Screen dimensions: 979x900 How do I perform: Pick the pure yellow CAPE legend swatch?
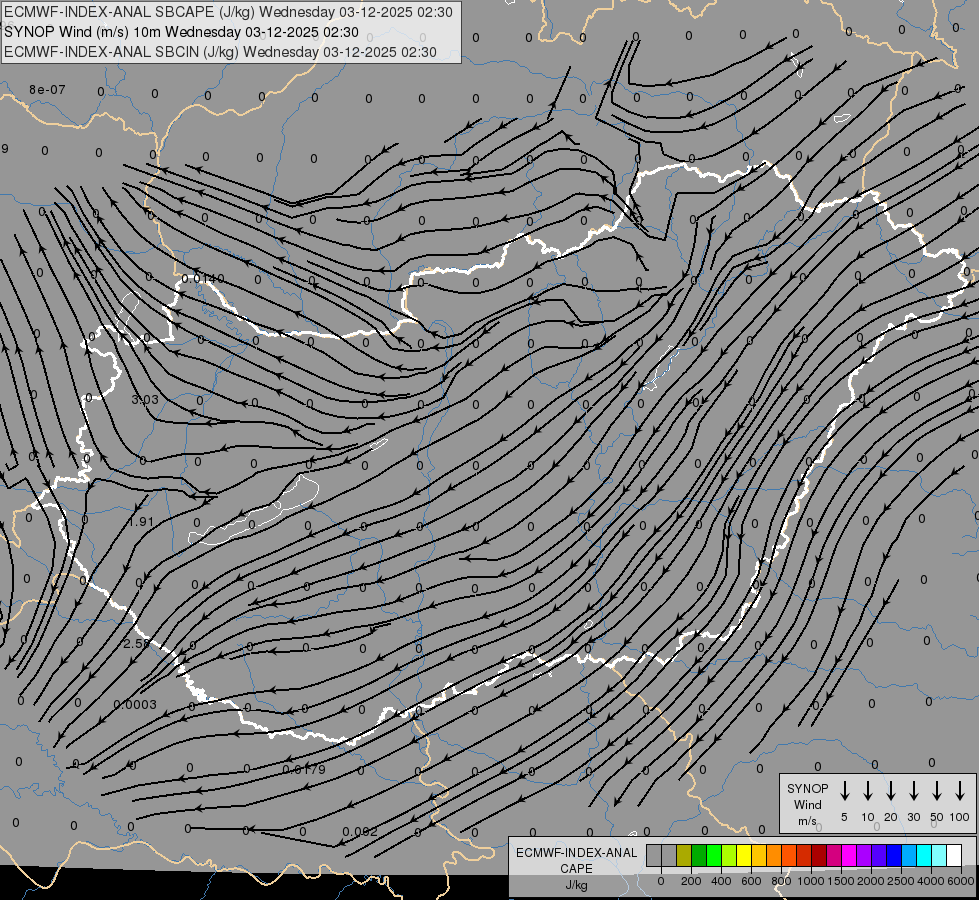[744, 855]
